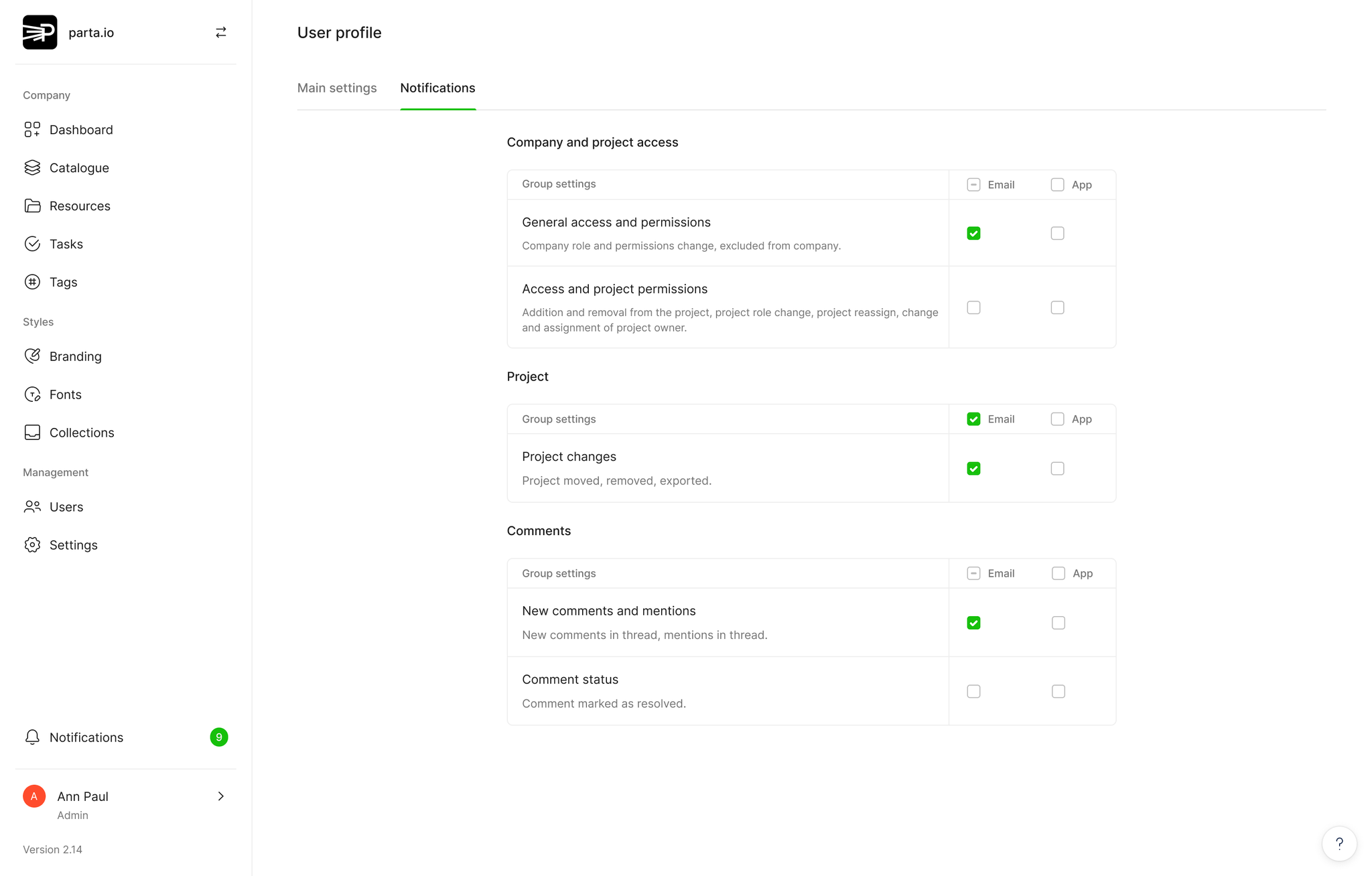Uncheck Email for New comments and mentions

[x=973, y=623]
